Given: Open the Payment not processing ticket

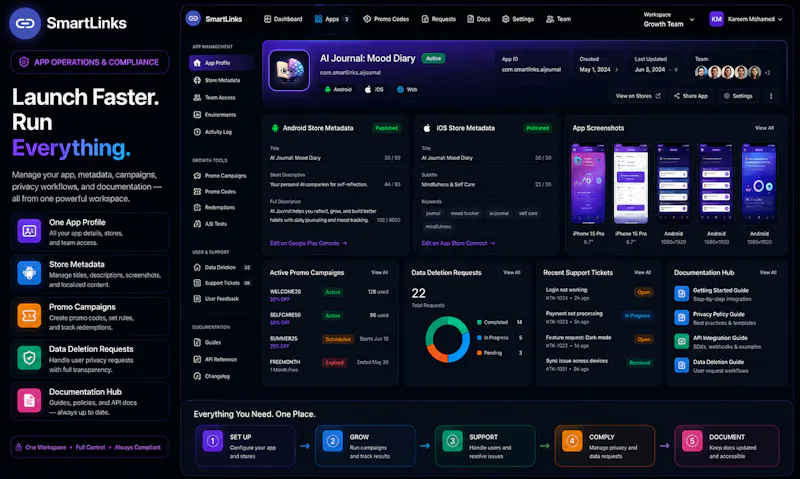Looking at the screenshot, I should click(x=599, y=317).
